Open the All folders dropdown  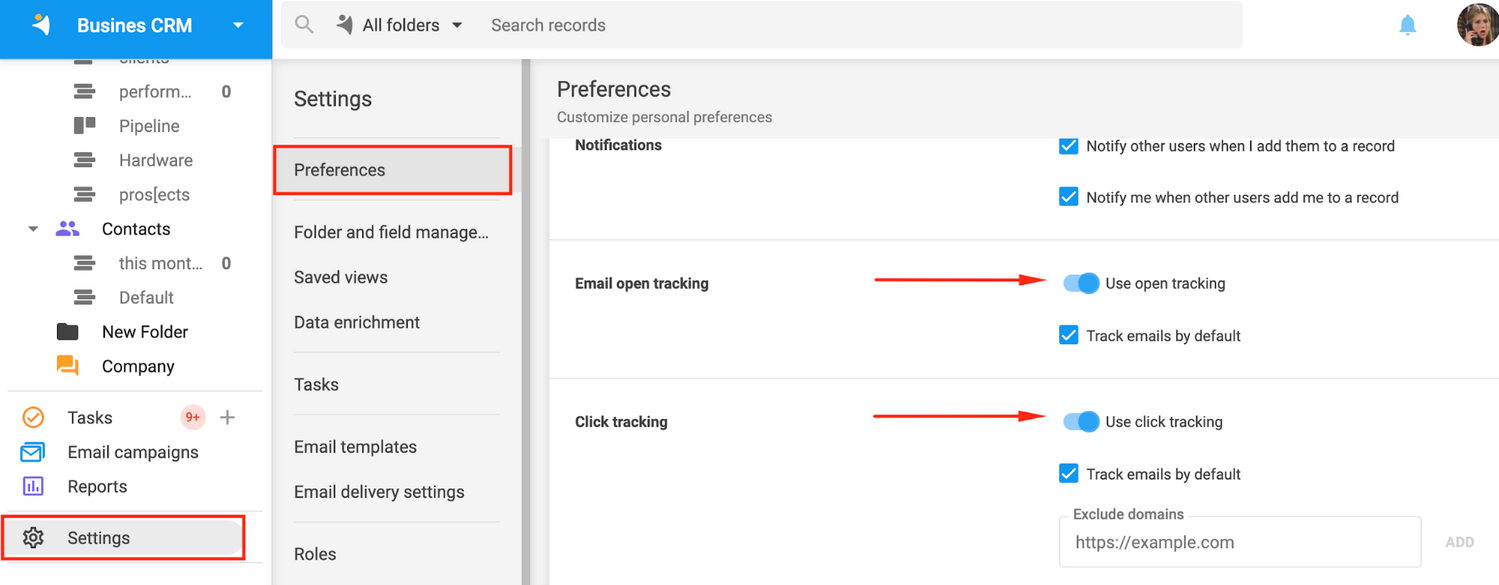[x=400, y=25]
